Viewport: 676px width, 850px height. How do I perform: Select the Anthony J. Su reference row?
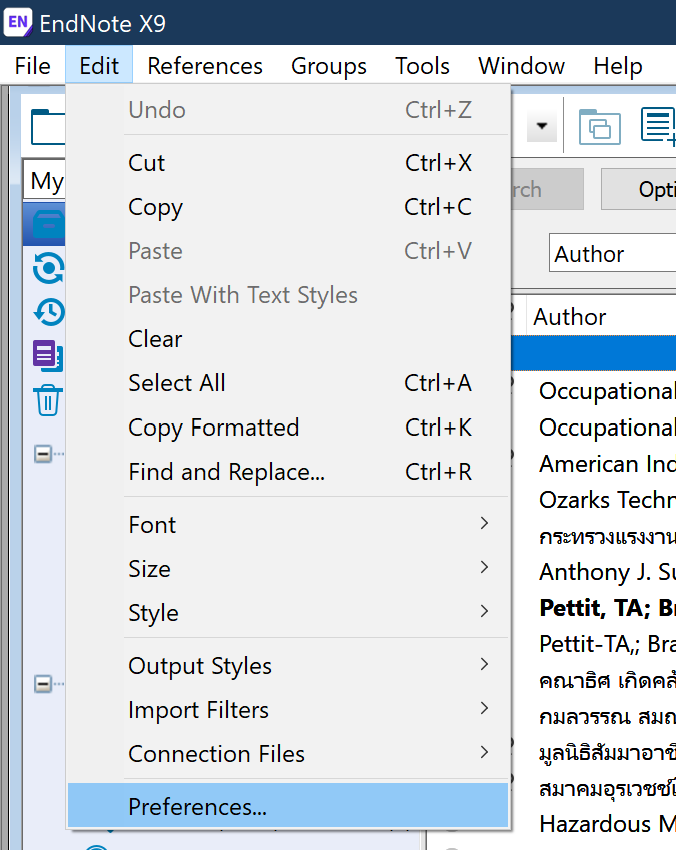click(x=594, y=572)
